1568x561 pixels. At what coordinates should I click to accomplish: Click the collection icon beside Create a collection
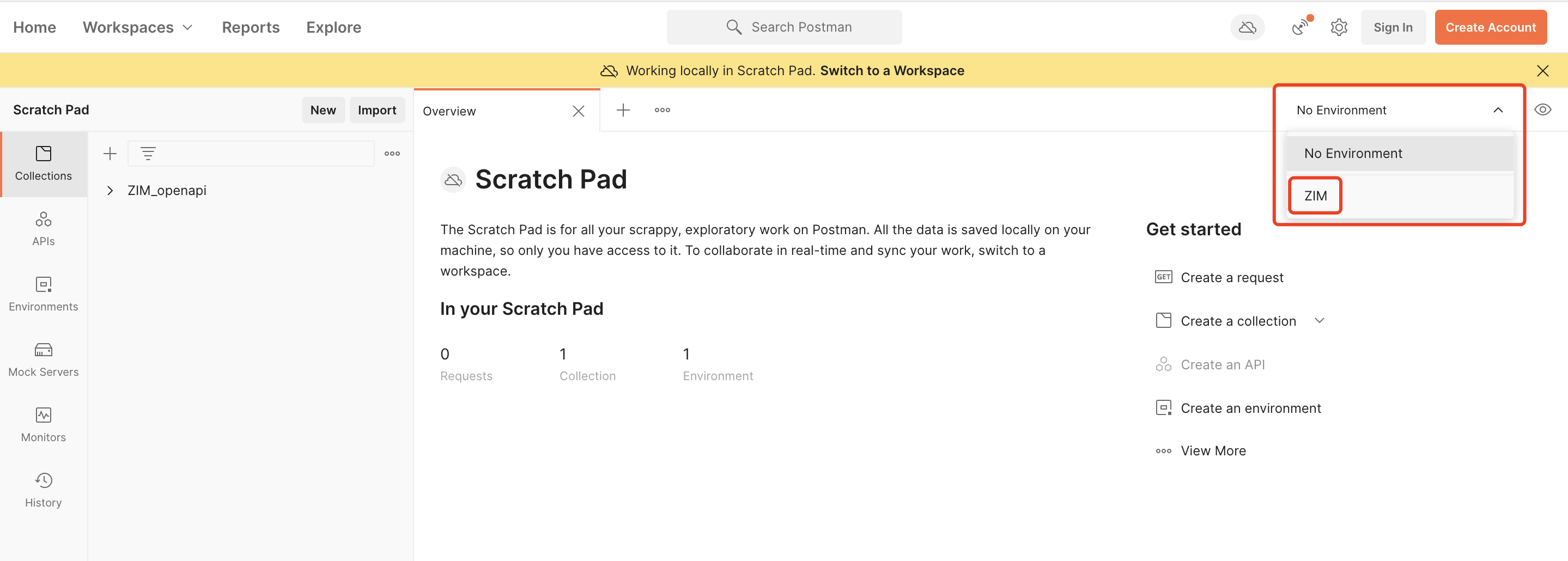1163,321
